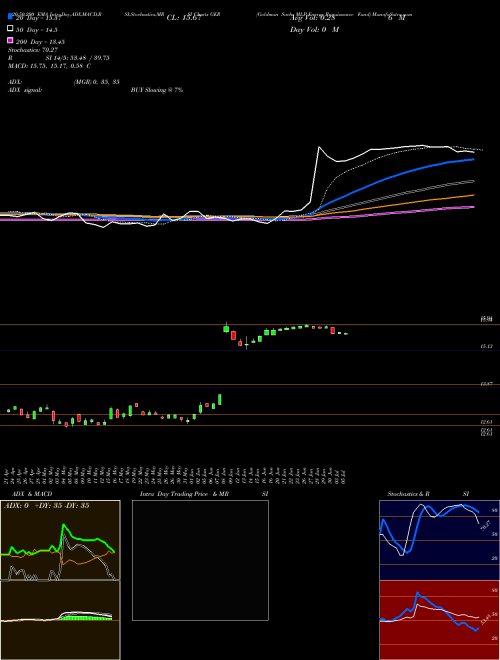Click the magenta 200 Day legend swatch

coord(10,40)
